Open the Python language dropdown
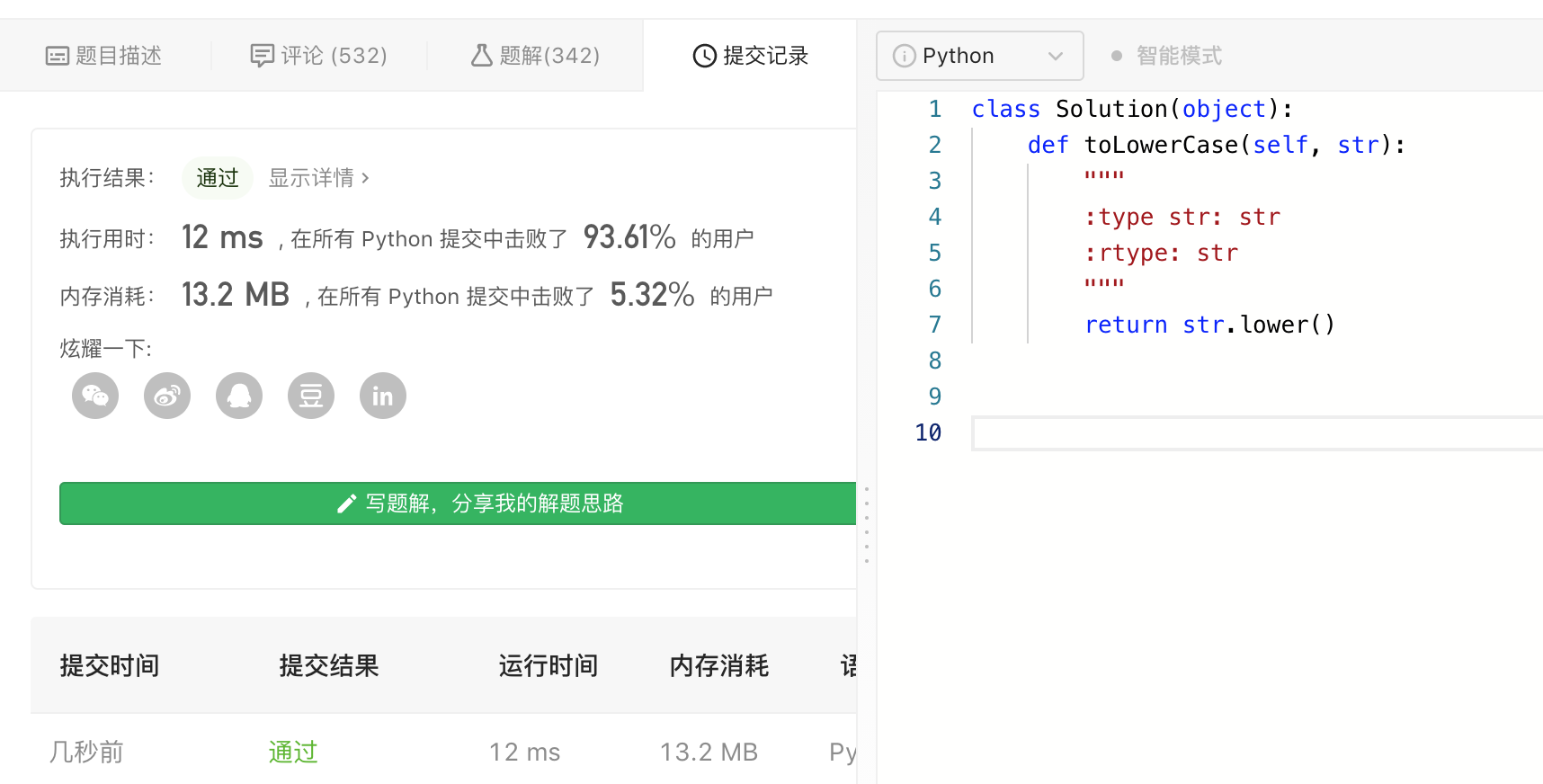Viewport: 1543px width, 784px height. click(x=980, y=56)
